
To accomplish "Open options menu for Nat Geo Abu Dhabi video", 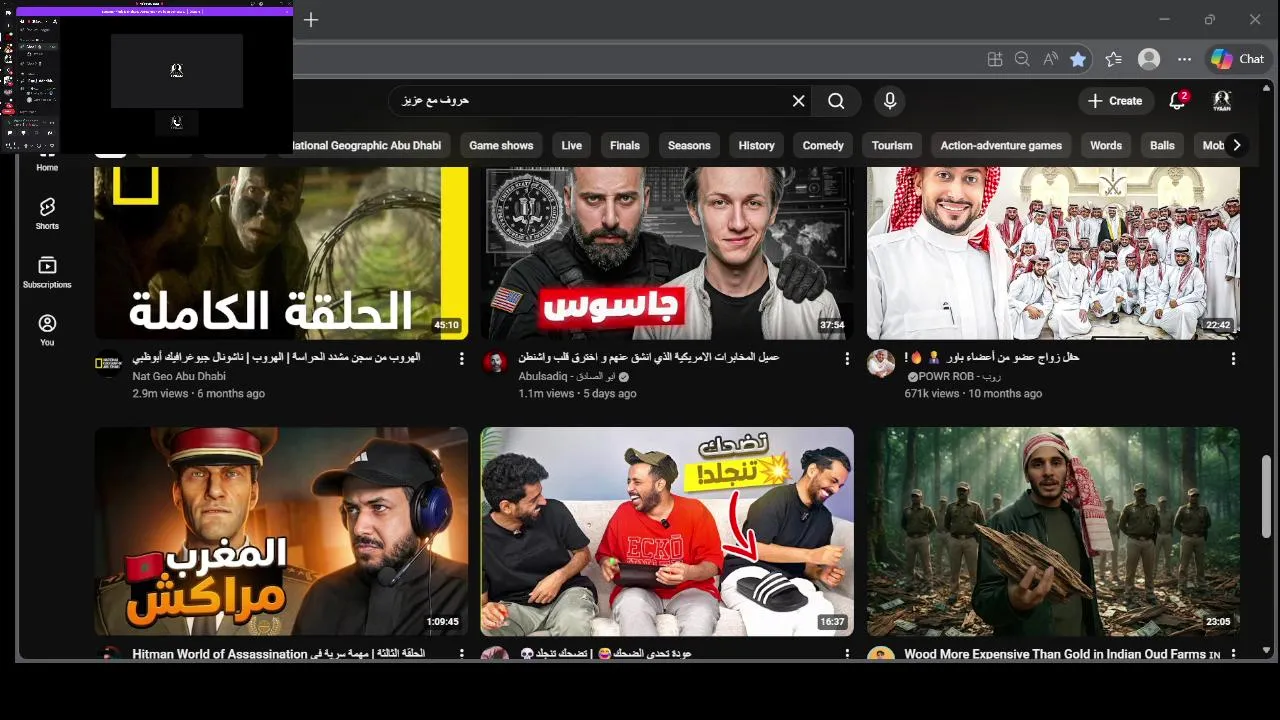I will click(x=461, y=358).
